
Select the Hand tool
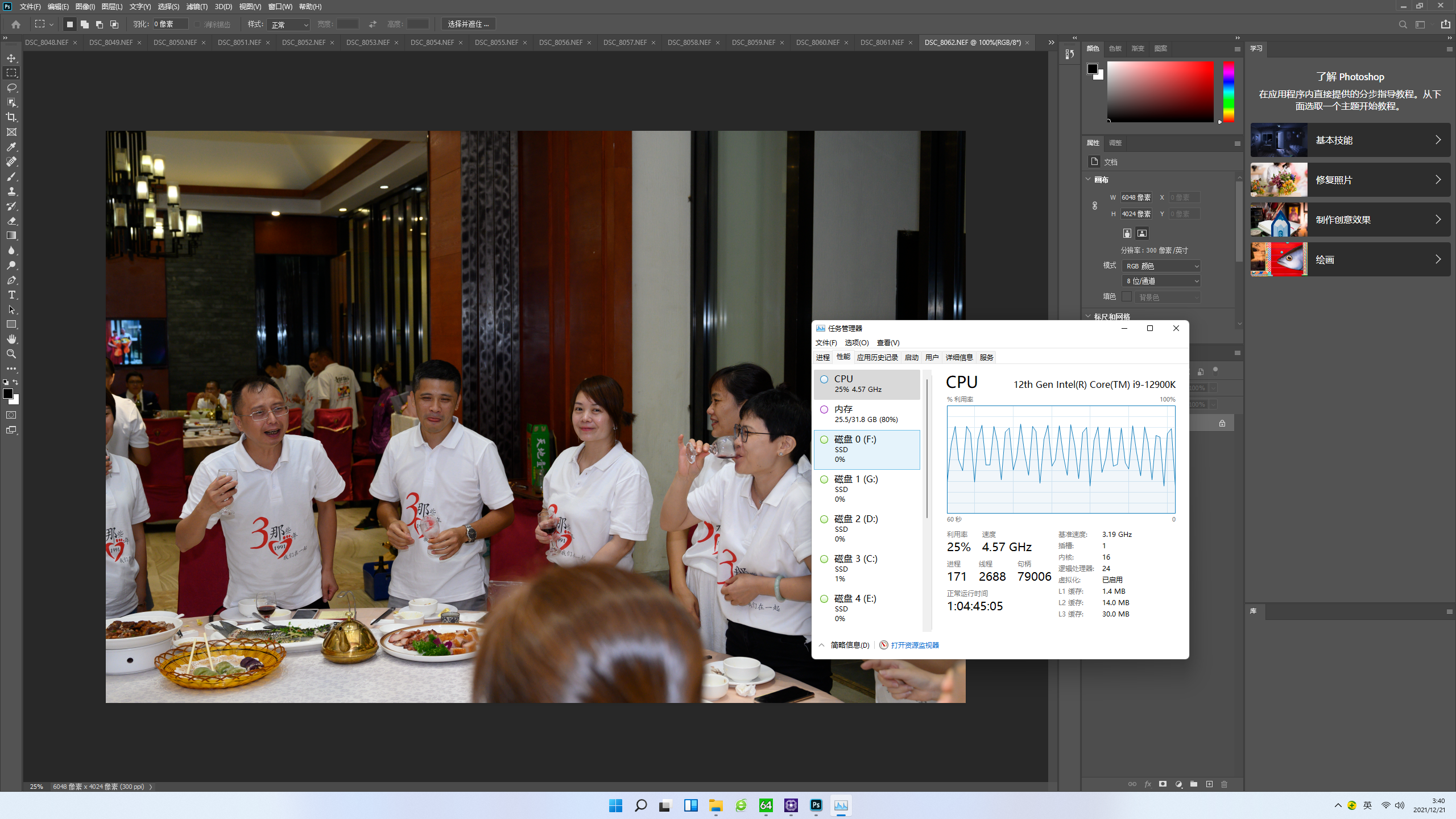click(x=11, y=339)
